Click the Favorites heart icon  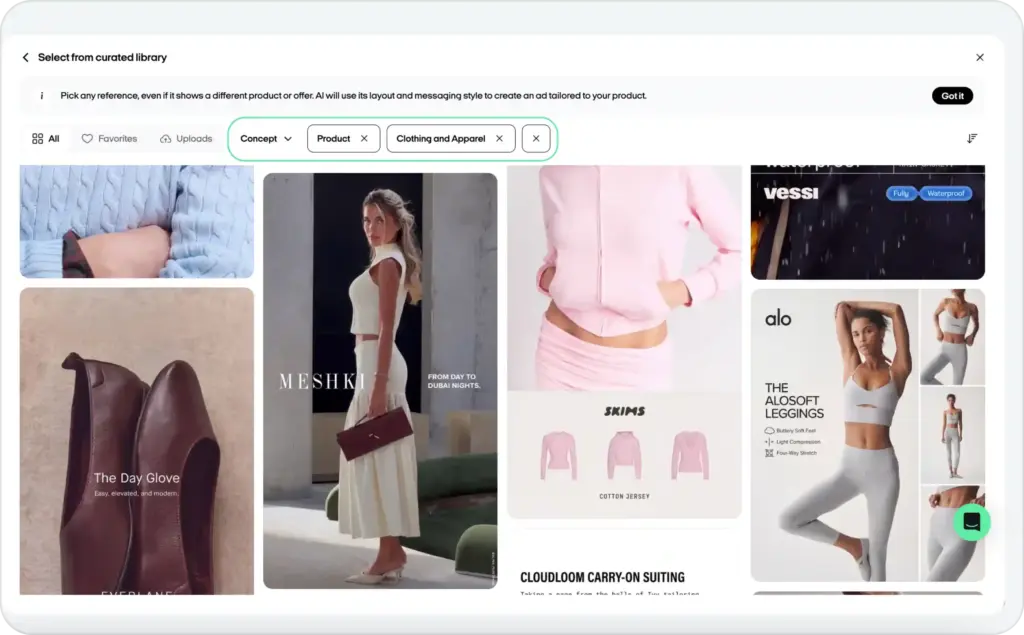tap(87, 138)
